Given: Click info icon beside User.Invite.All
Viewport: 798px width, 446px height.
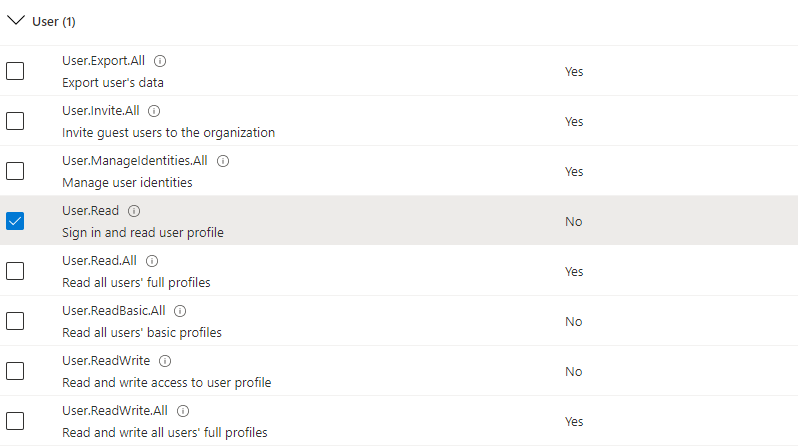Looking at the screenshot, I should click(x=154, y=111).
